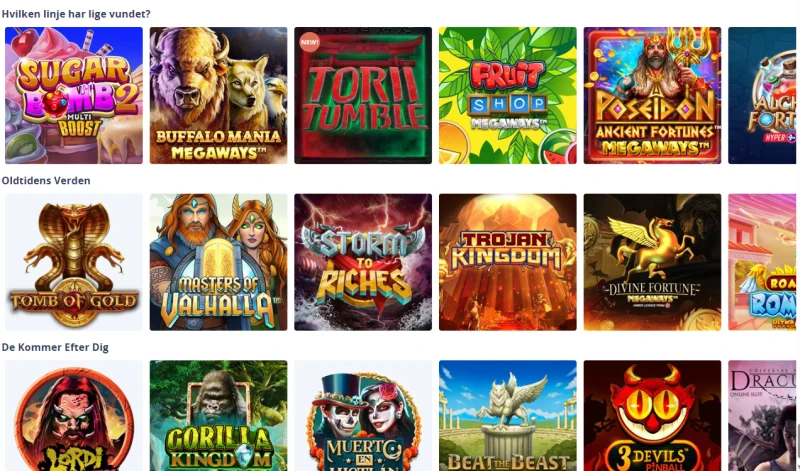Viewport: 800px width, 471px height.
Task: Open the Trojan Kingdom game
Action: tap(508, 262)
